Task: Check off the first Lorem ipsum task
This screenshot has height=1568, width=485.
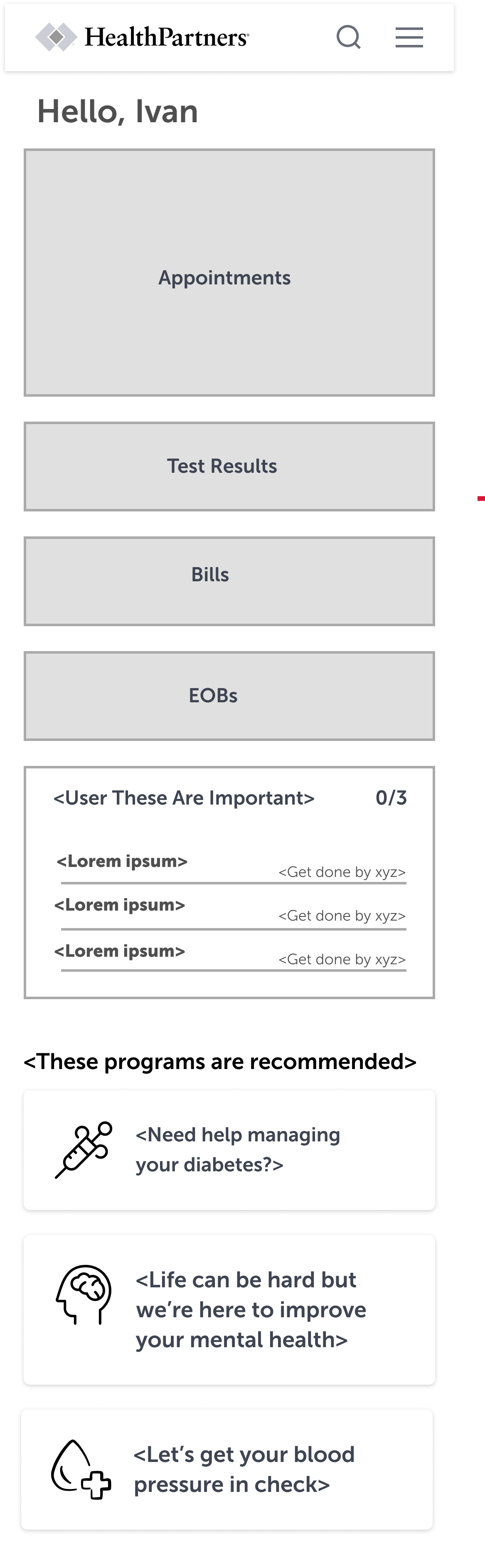Action: (x=122, y=861)
